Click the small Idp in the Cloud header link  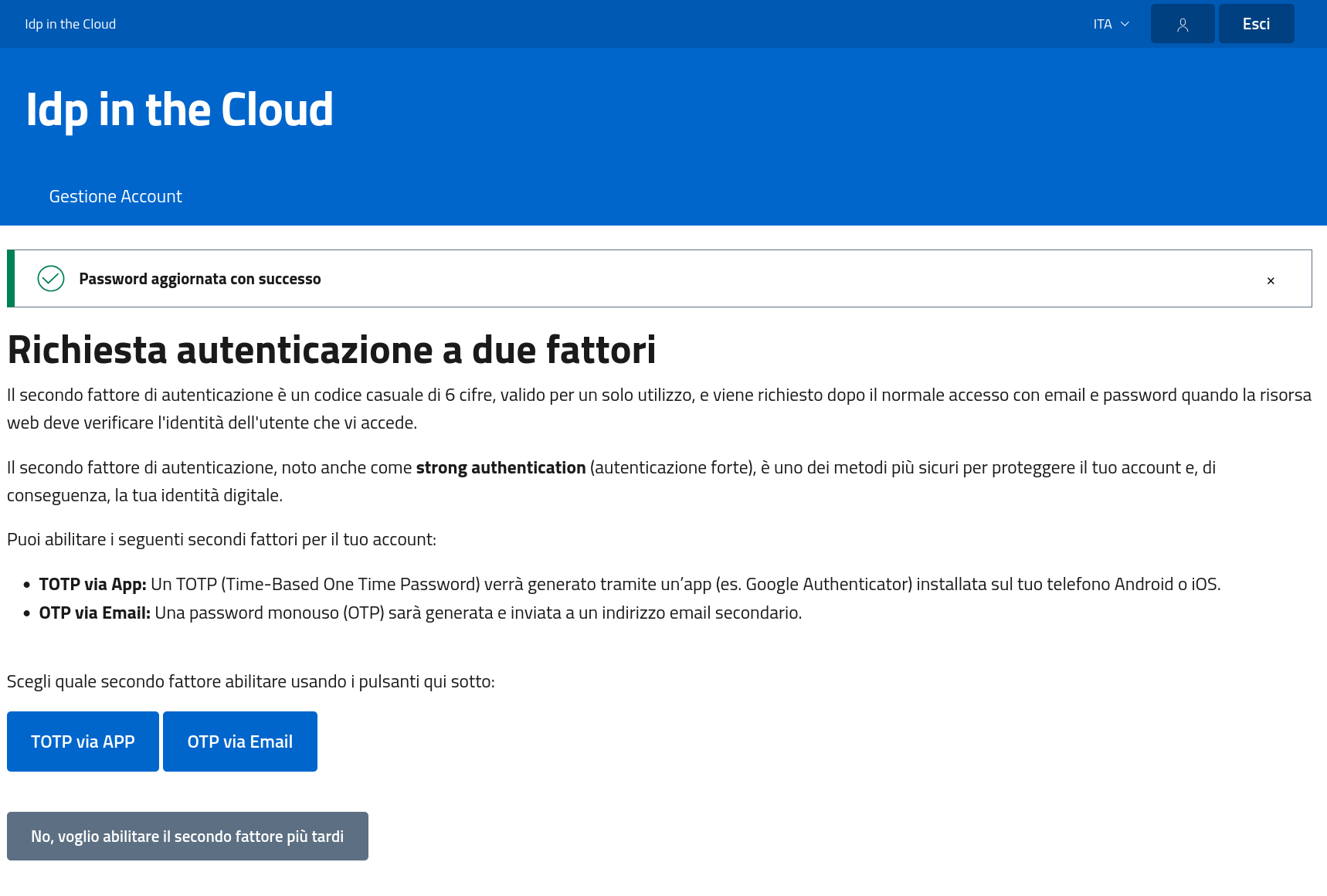pyautogui.click(x=70, y=24)
